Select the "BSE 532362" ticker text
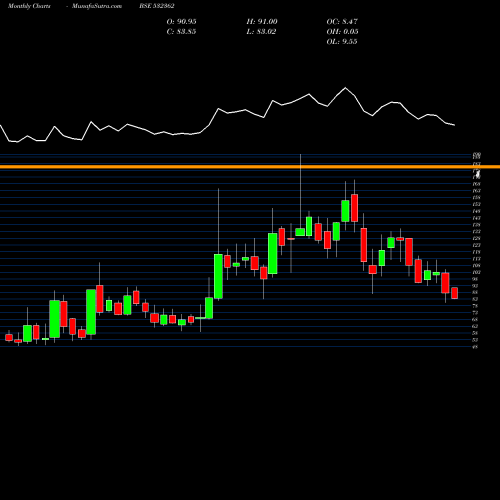The image size is (500, 500). click(x=157, y=6)
